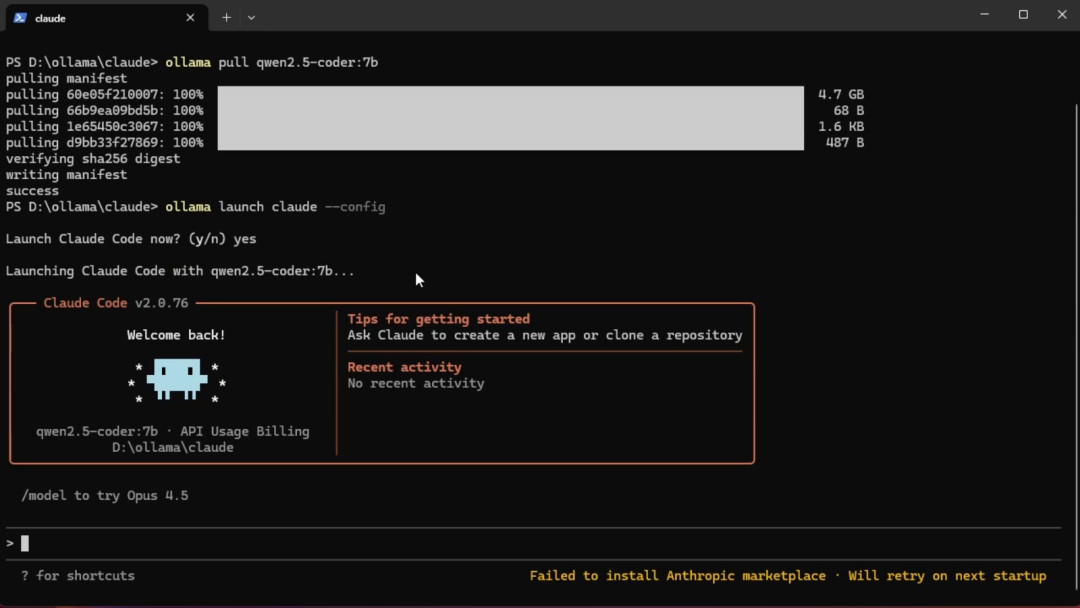Click 'Launch Claude Code now? (y/n) yes' line
Screen dimensions: 1080x608
(131, 239)
